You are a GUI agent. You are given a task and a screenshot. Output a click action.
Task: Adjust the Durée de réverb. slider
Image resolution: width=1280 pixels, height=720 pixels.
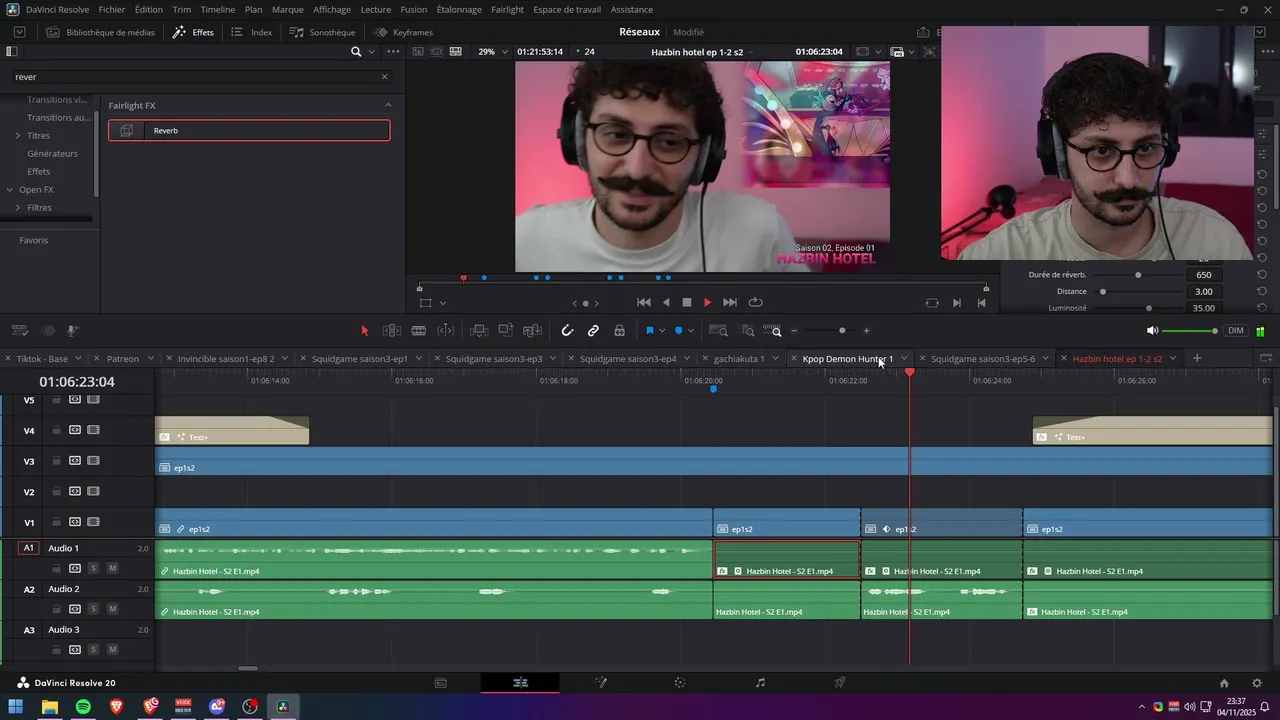click(x=1138, y=275)
